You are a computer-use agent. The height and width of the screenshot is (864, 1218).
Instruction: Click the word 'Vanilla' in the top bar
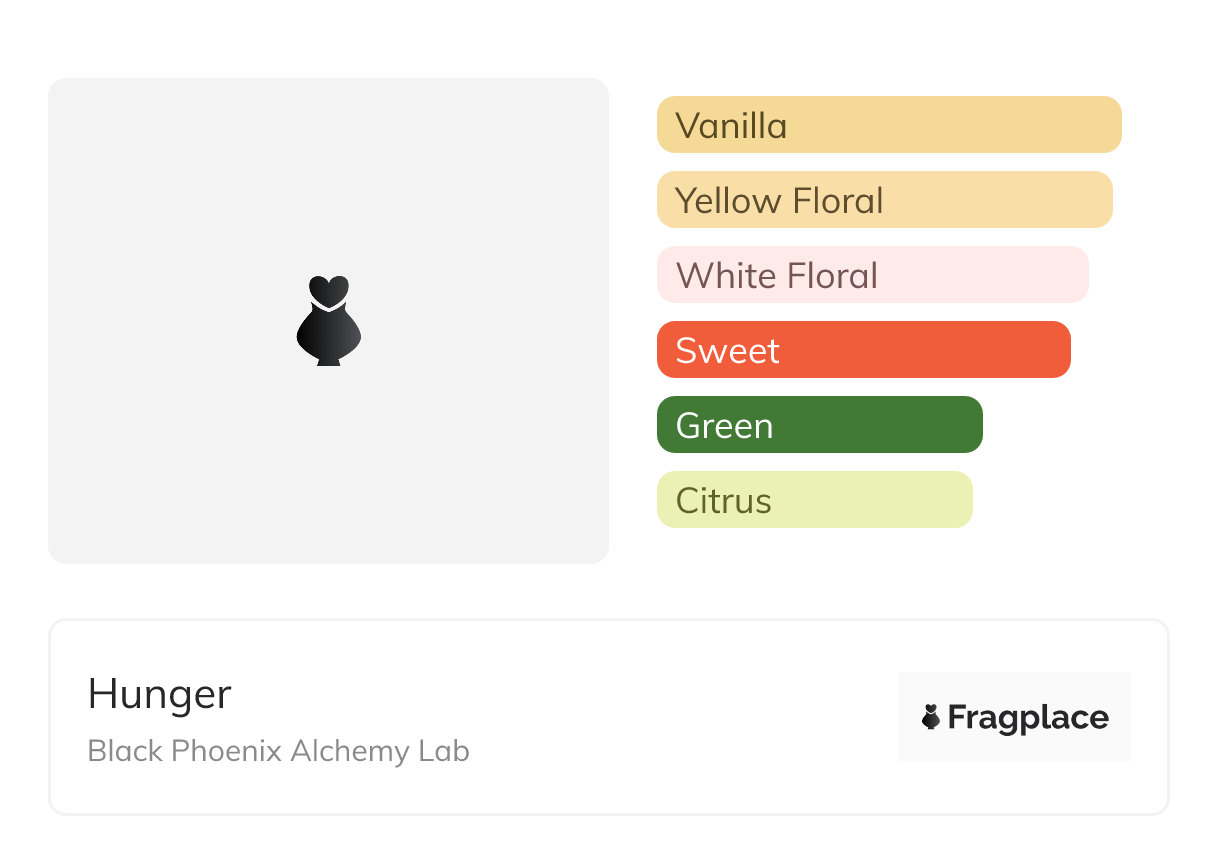731,126
